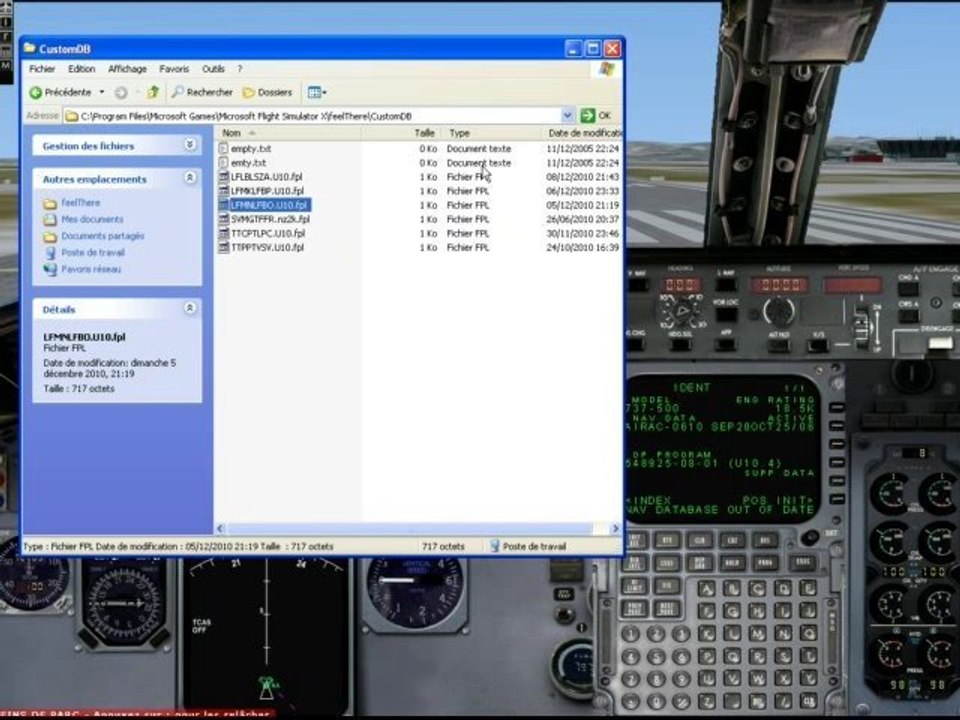Sort files by Nom column
The image size is (960, 720).
coord(288,133)
